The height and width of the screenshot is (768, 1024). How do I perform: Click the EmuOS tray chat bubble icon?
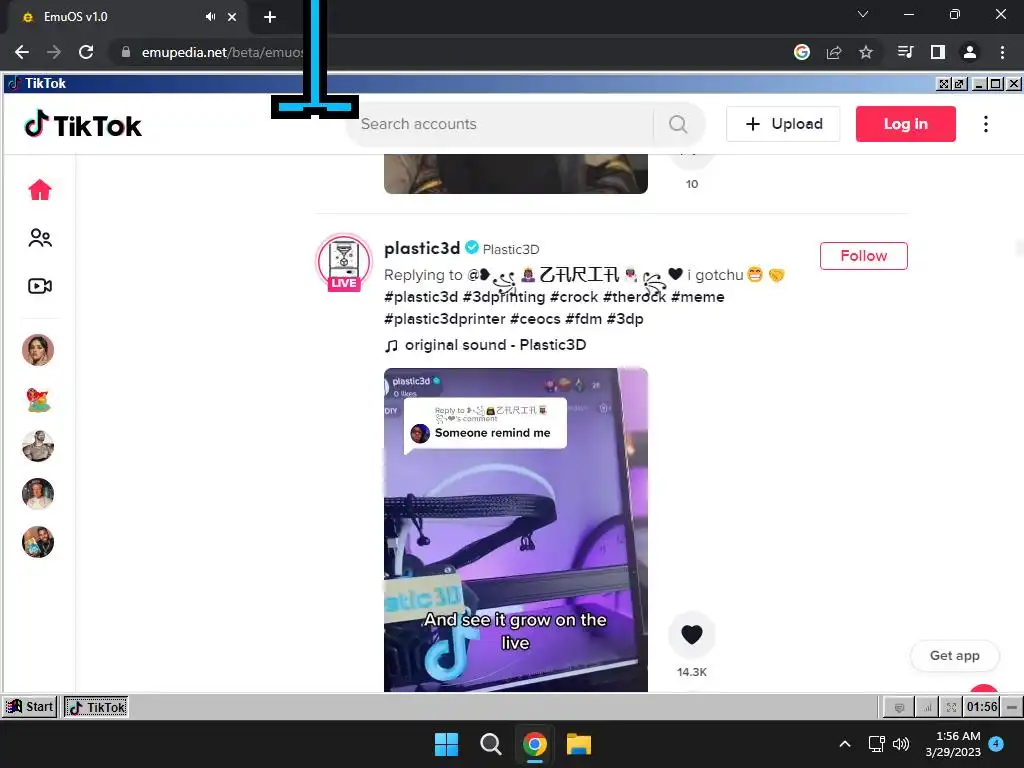click(x=899, y=707)
